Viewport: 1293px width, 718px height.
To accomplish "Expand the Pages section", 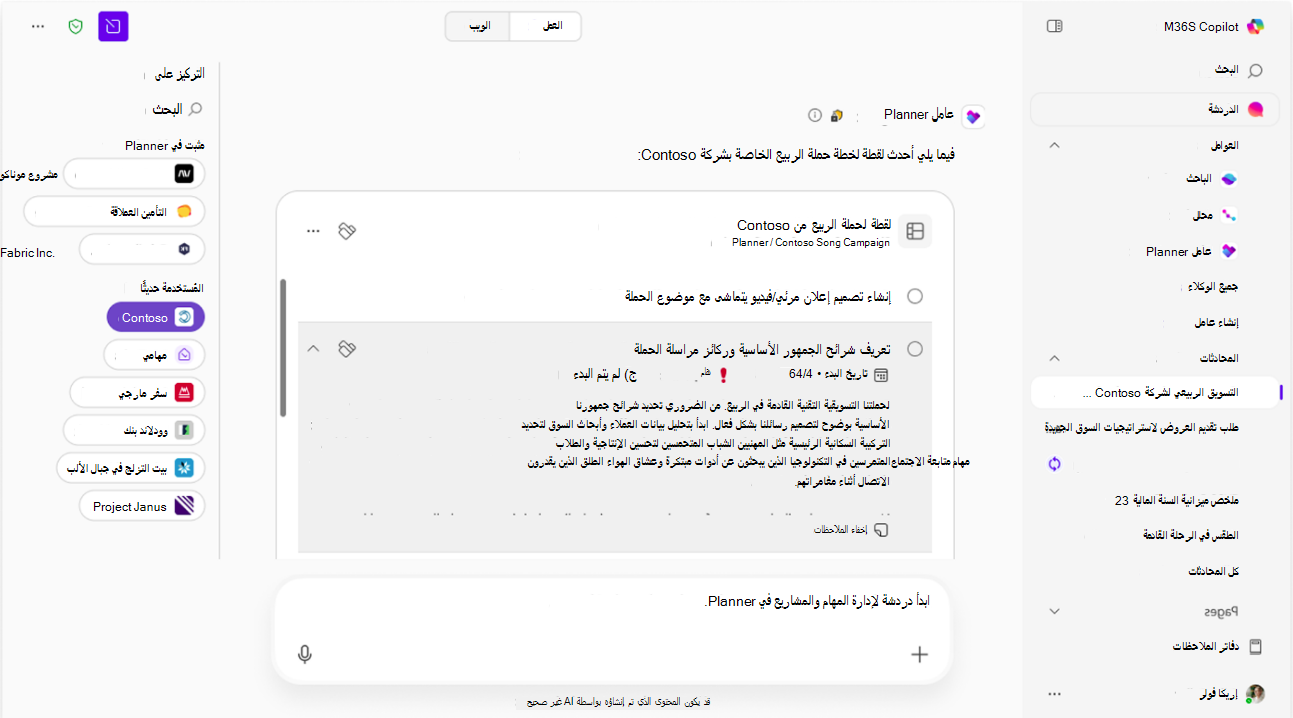I will (x=1054, y=610).
